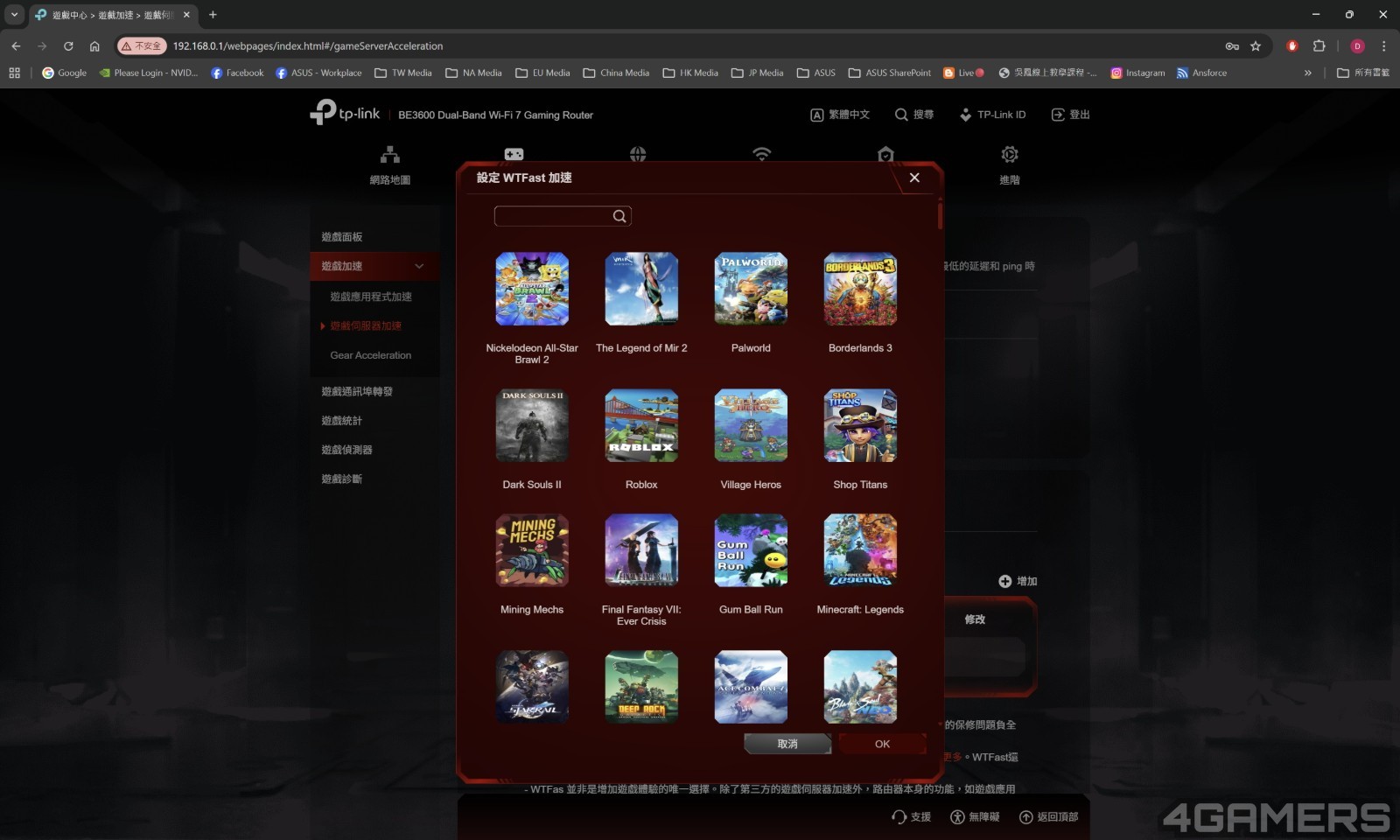Click the game controller tab icon

point(514,154)
